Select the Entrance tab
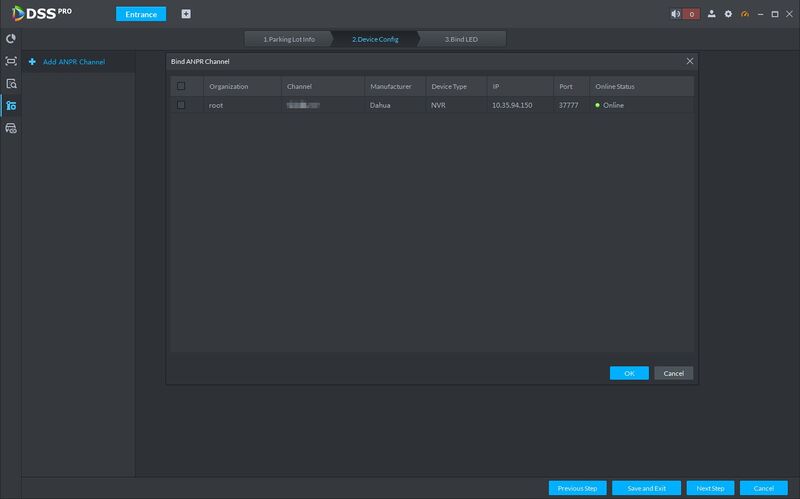Screen dimensions: 800x499 coord(141,14)
